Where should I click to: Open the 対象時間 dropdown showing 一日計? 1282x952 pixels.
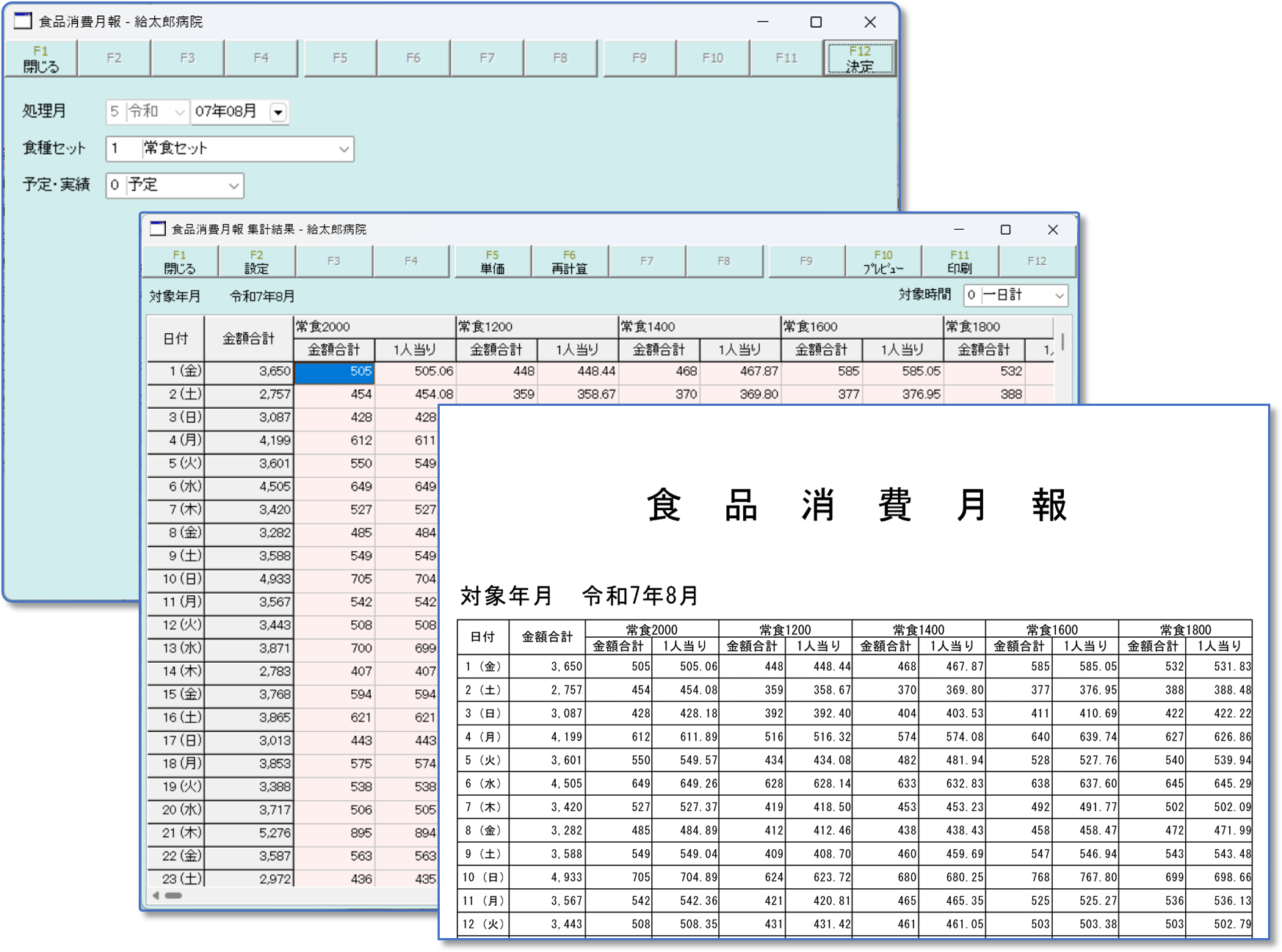click(1058, 295)
